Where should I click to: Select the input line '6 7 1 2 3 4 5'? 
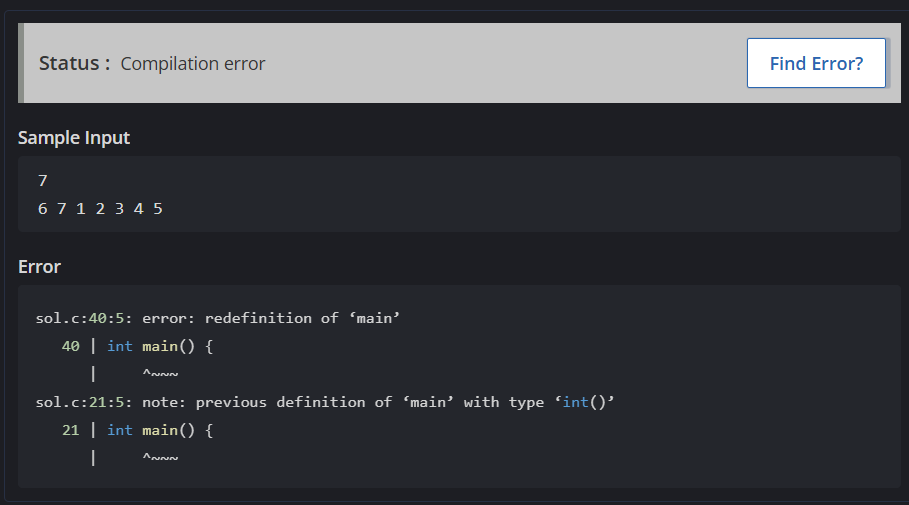pyautogui.click(x=100, y=209)
